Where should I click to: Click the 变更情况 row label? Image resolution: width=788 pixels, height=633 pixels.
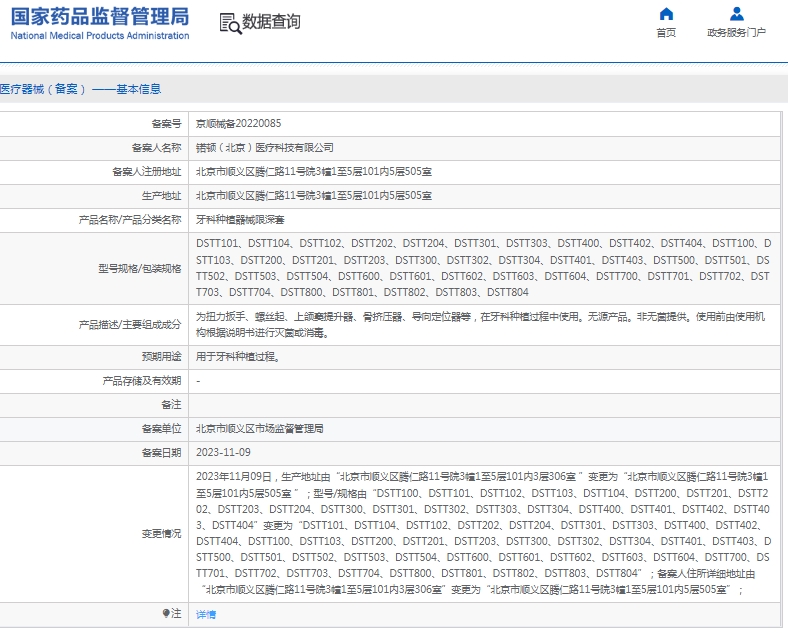click(161, 534)
